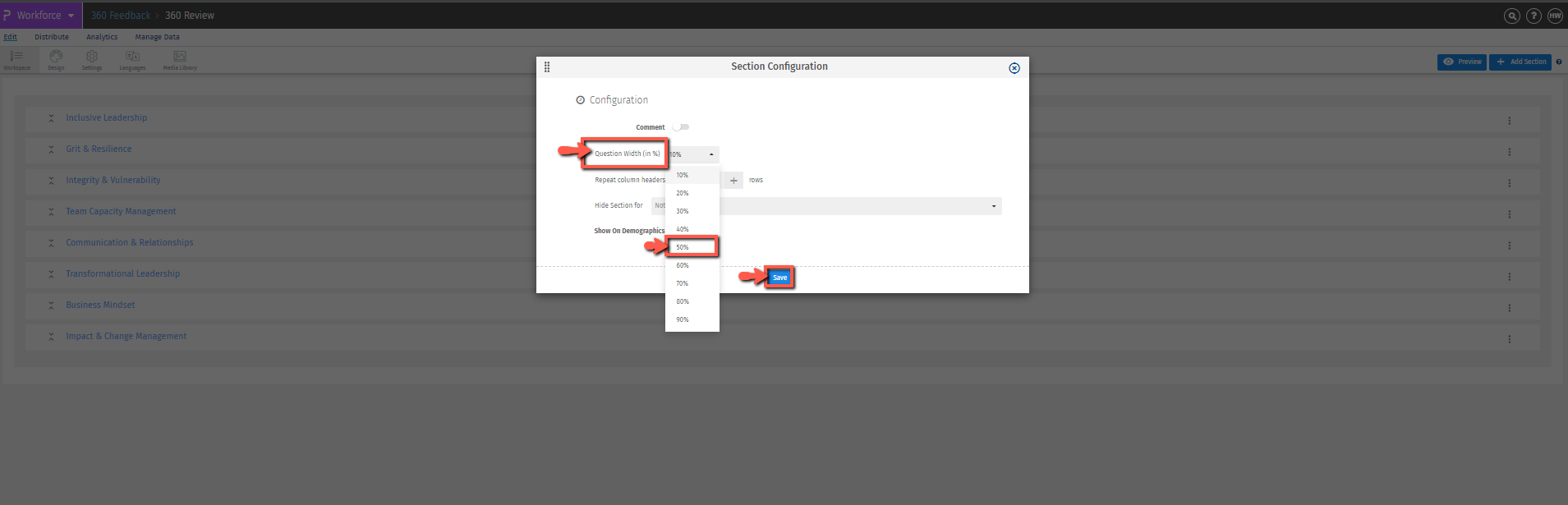The height and width of the screenshot is (505, 1568).
Task: Open the Transformational Leadership link
Action: (123, 274)
